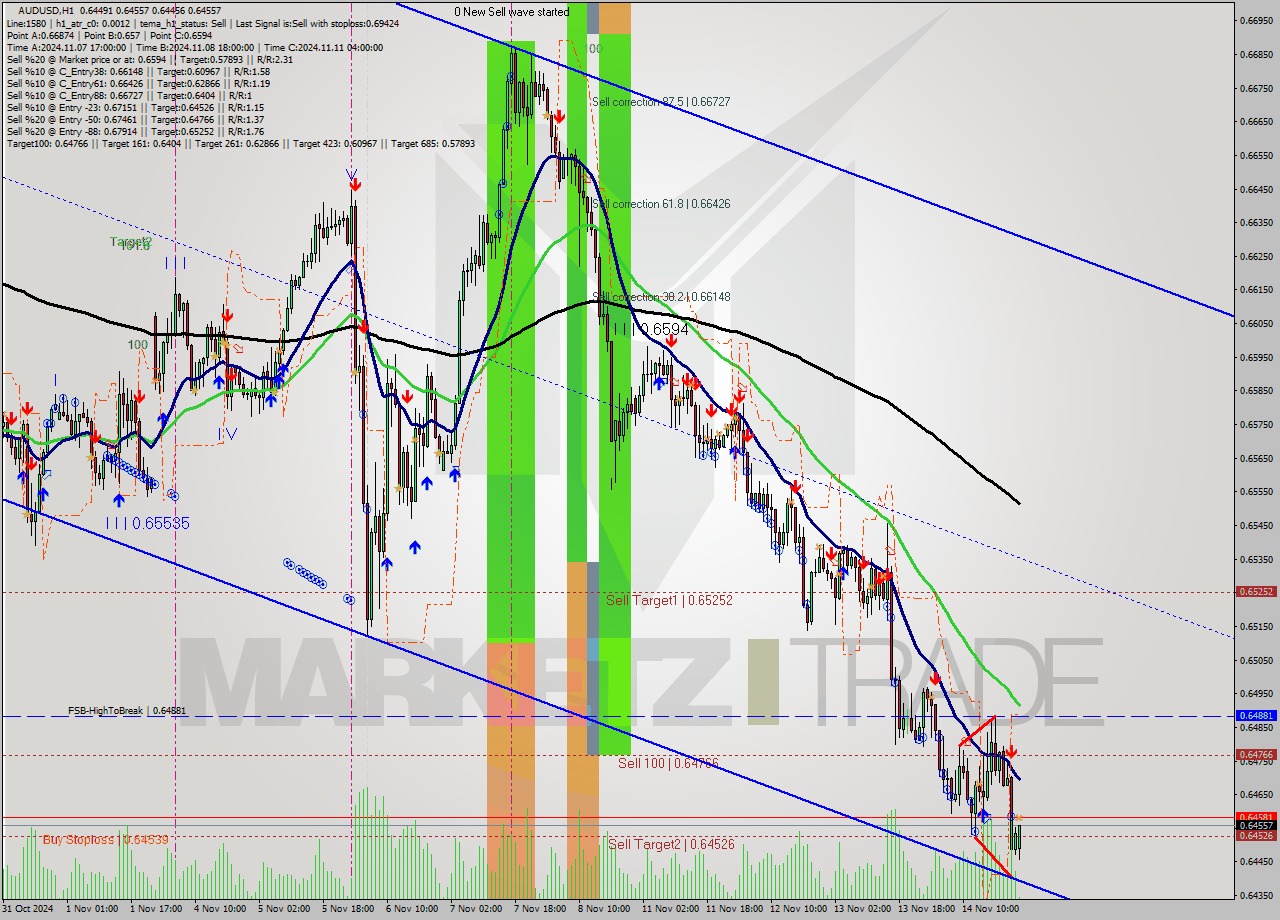Click the '8 Nov 10:00' time axis label
1280x920 pixels.
[x=604, y=909]
